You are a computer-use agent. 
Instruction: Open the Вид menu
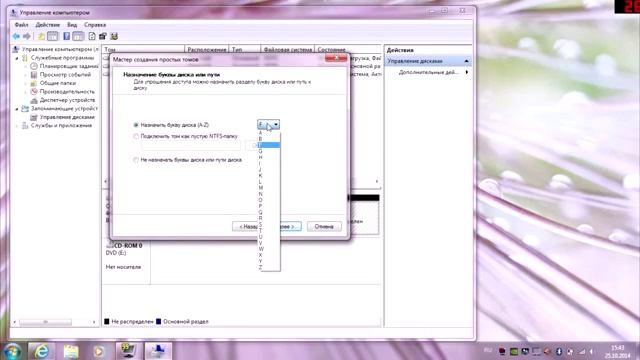click(72, 25)
